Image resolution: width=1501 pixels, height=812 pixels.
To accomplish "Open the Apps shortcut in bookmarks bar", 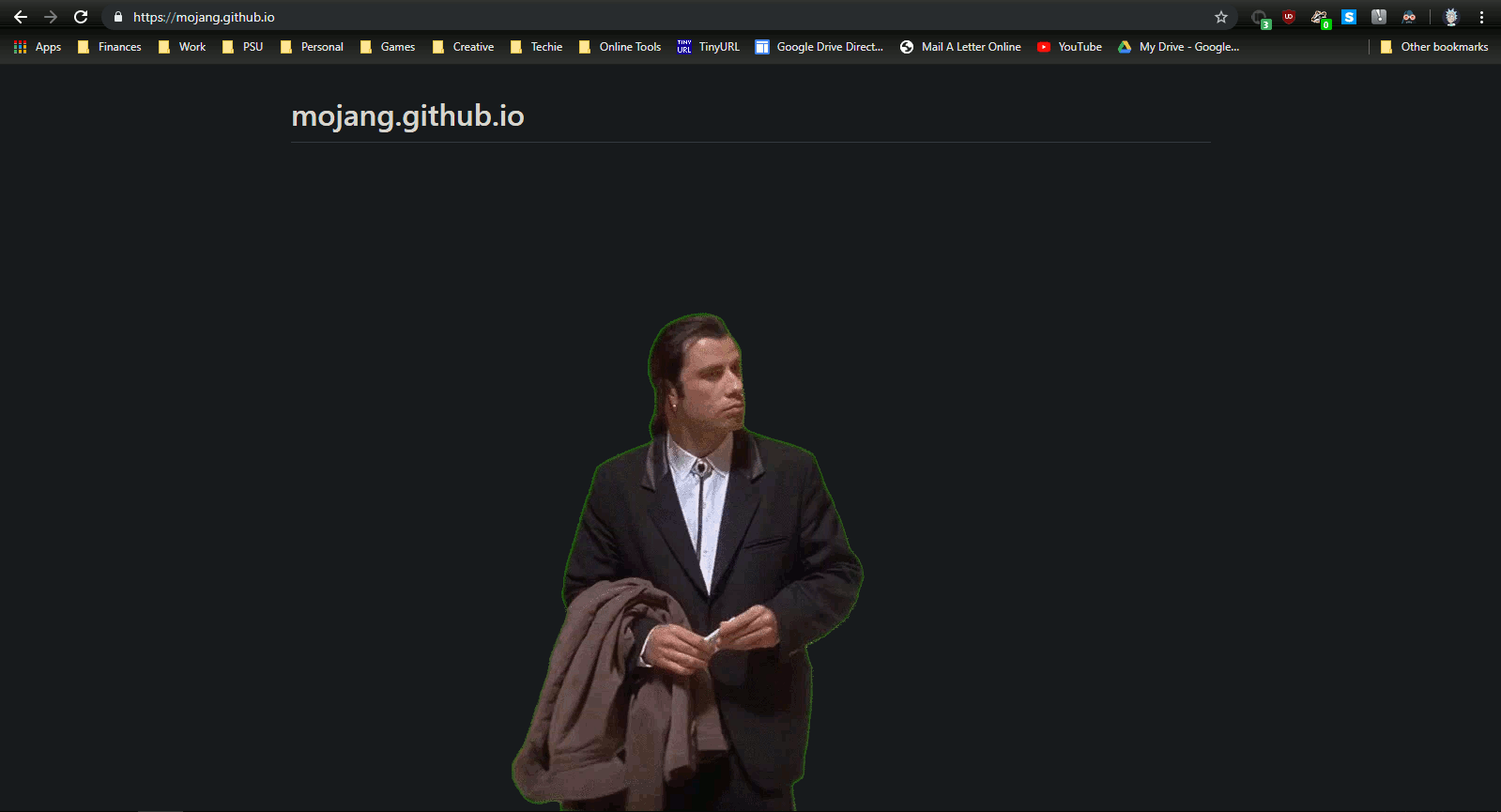I will pos(38,47).
